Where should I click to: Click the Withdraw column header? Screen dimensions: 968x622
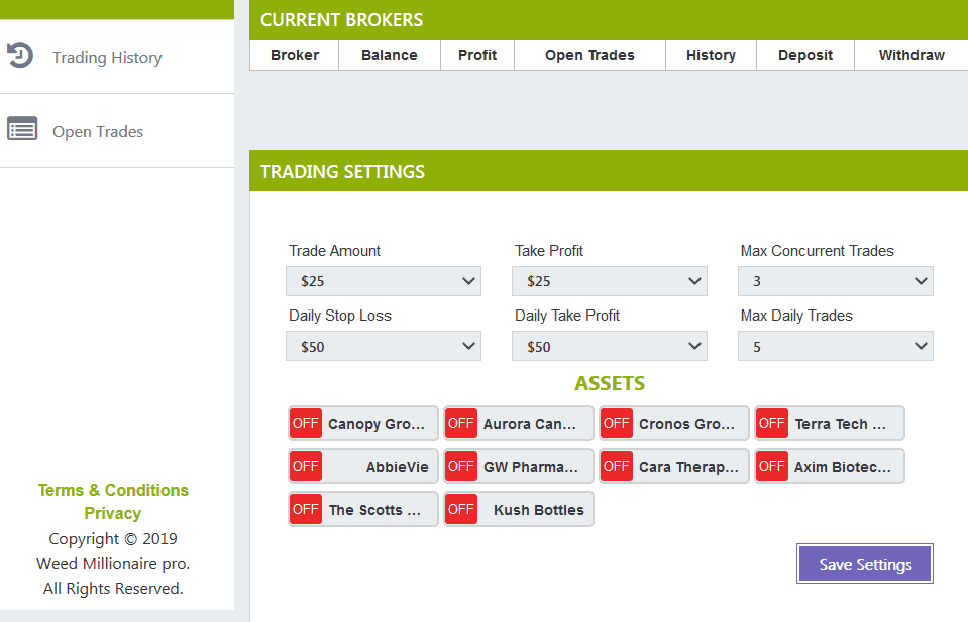[x=911, y=56]
